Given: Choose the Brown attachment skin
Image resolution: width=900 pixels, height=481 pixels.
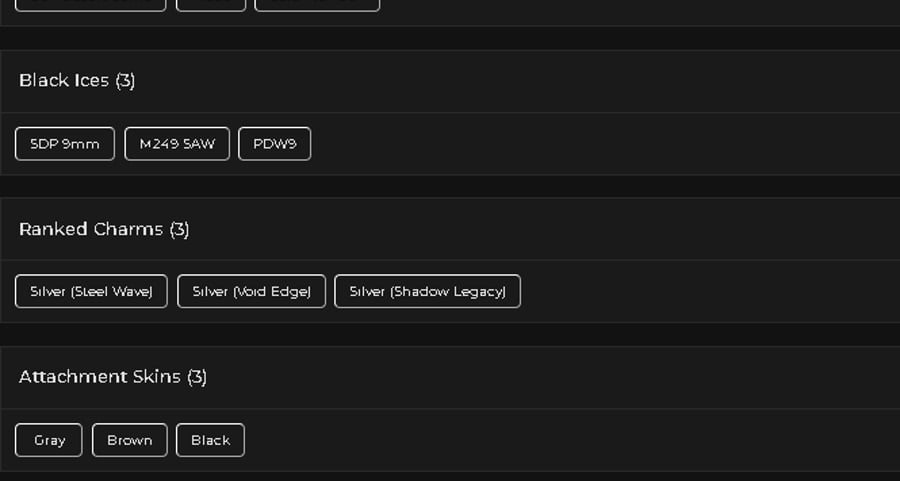Looking at the screenshot, I should pos(130,440).
